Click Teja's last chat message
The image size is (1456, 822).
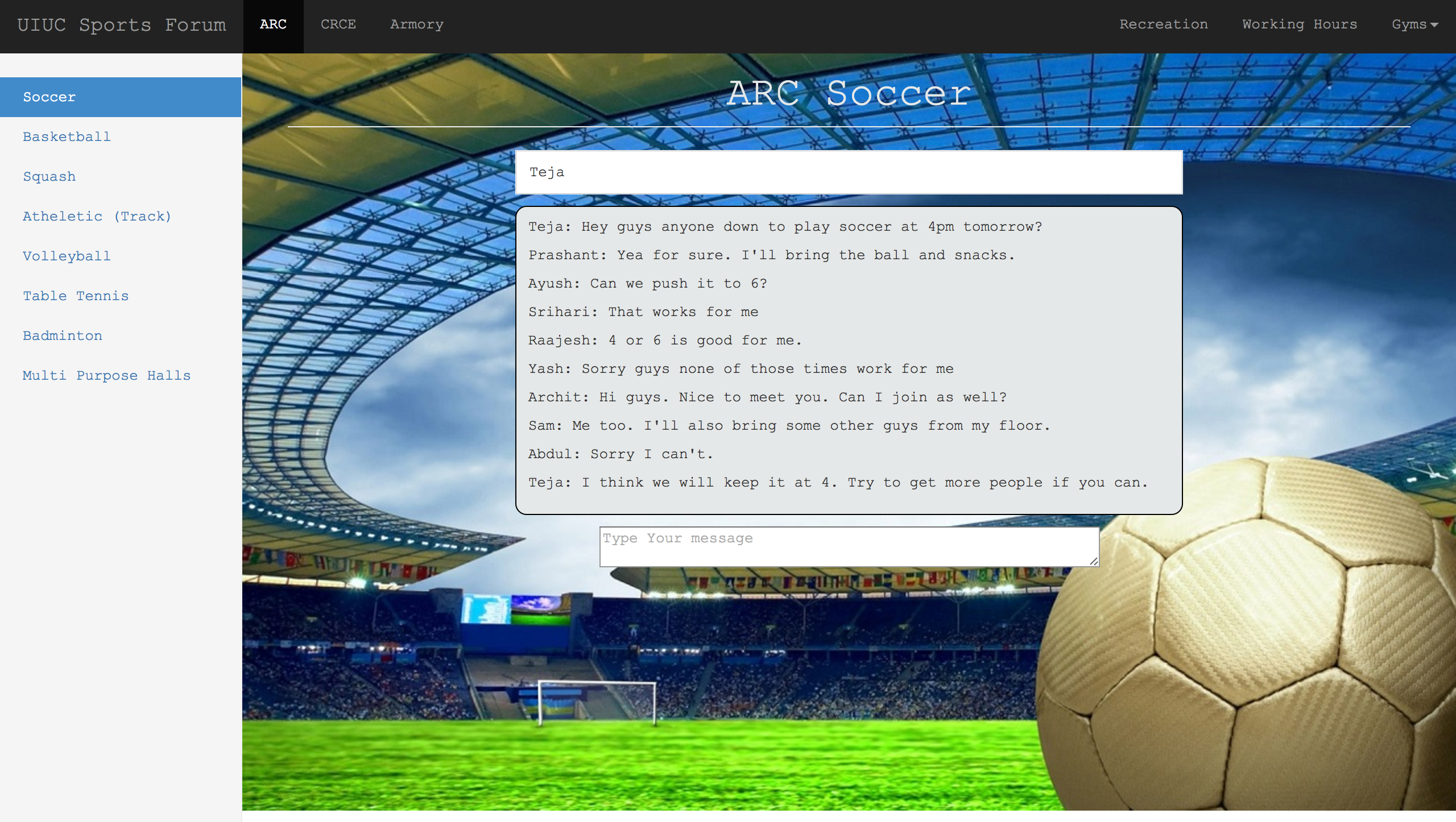point(838,483)
